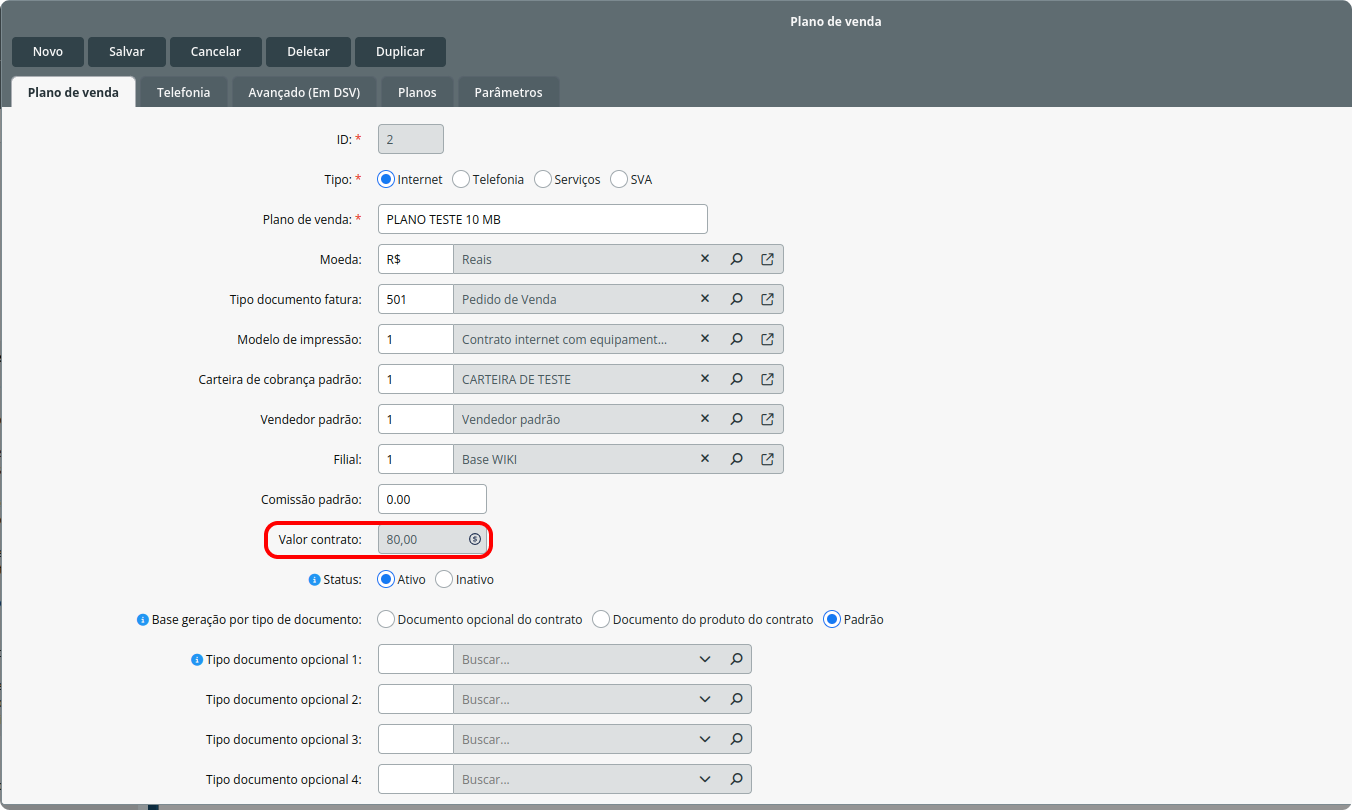Open Vendedor padrão external link icon

tap(767, 419)
